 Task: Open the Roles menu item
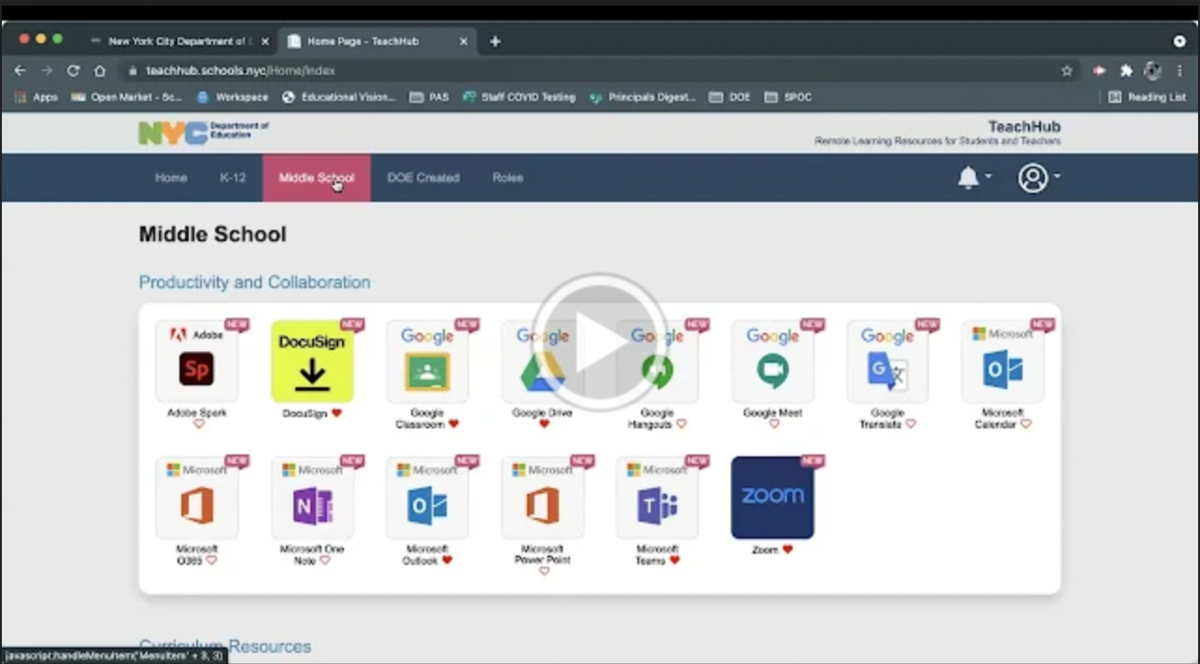(x=508, y=178)
